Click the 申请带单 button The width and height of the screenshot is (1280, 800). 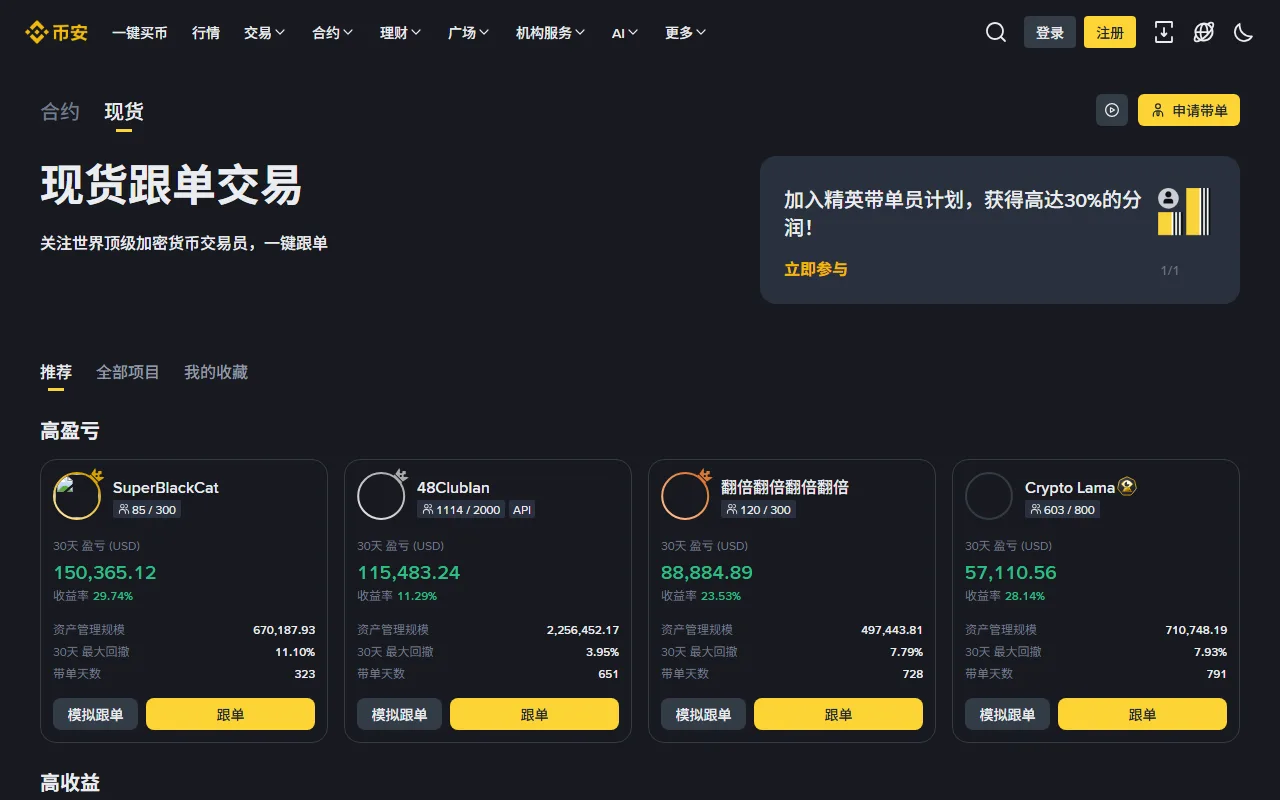coord(1189,110)
